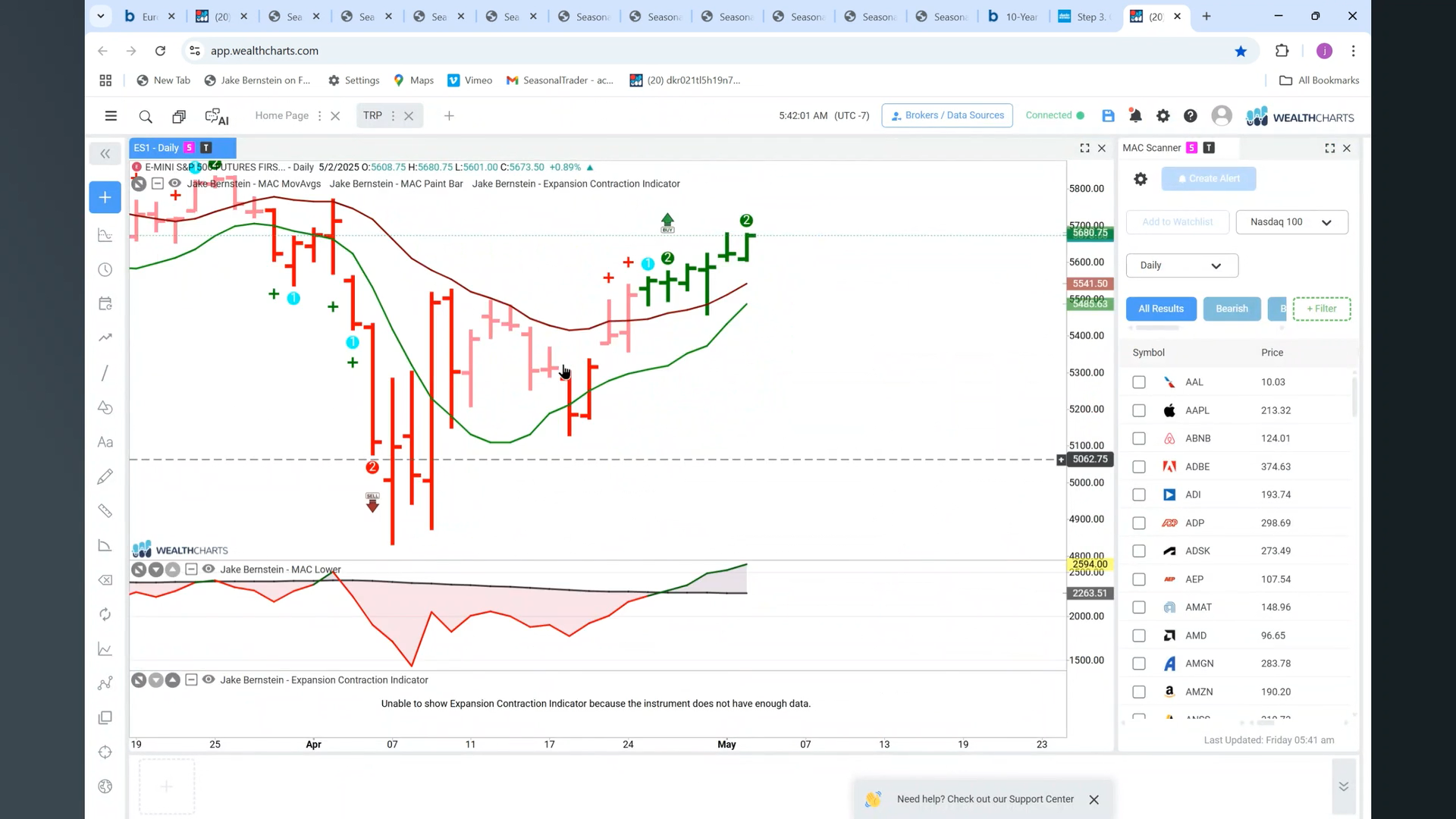Close the Support Center help popup
Image resolution: width=1456 pixels, height=819 pixels.
pos(1094,799)
